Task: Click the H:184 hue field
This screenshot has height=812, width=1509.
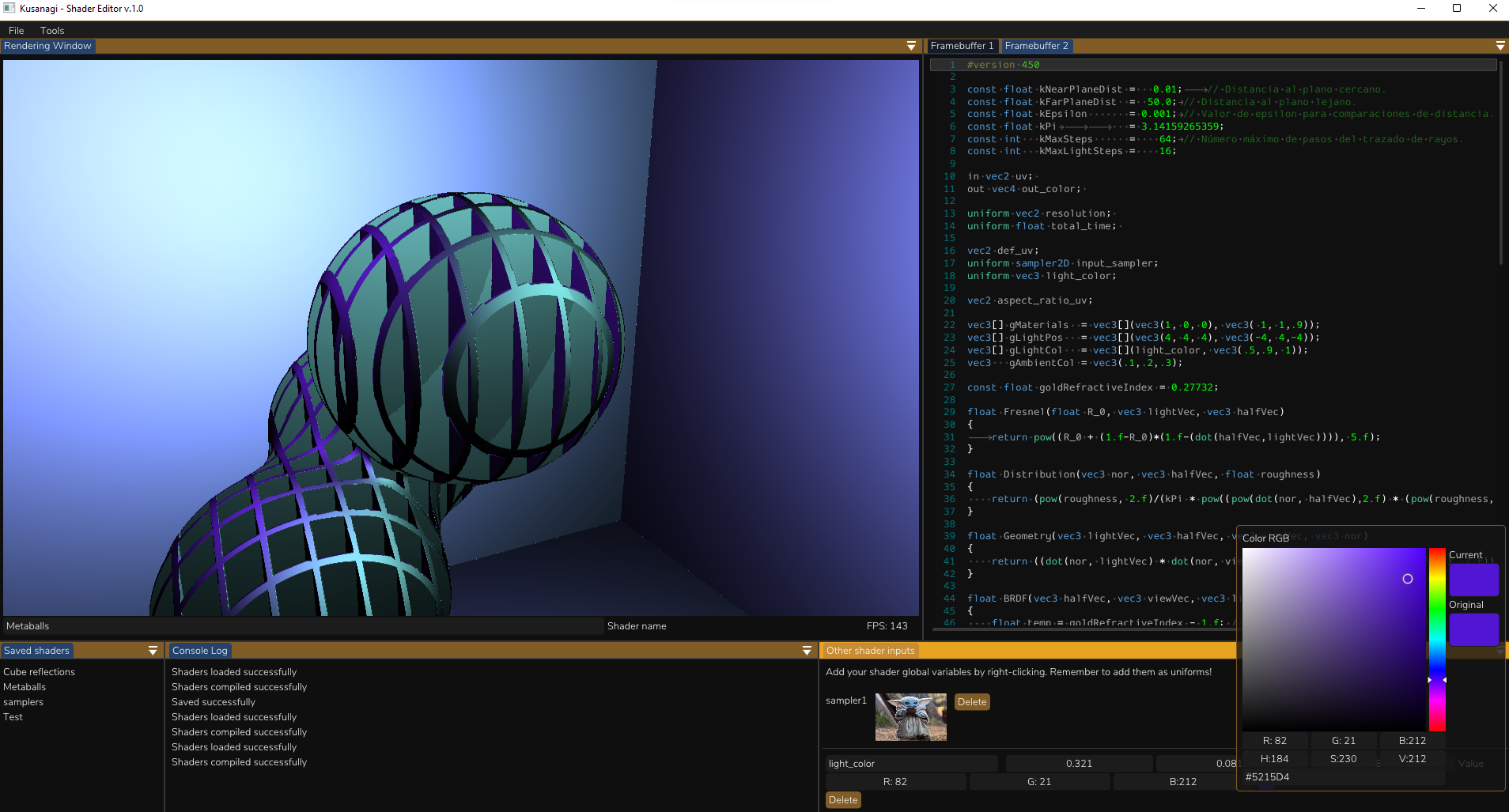Action: pos(1275,759)
